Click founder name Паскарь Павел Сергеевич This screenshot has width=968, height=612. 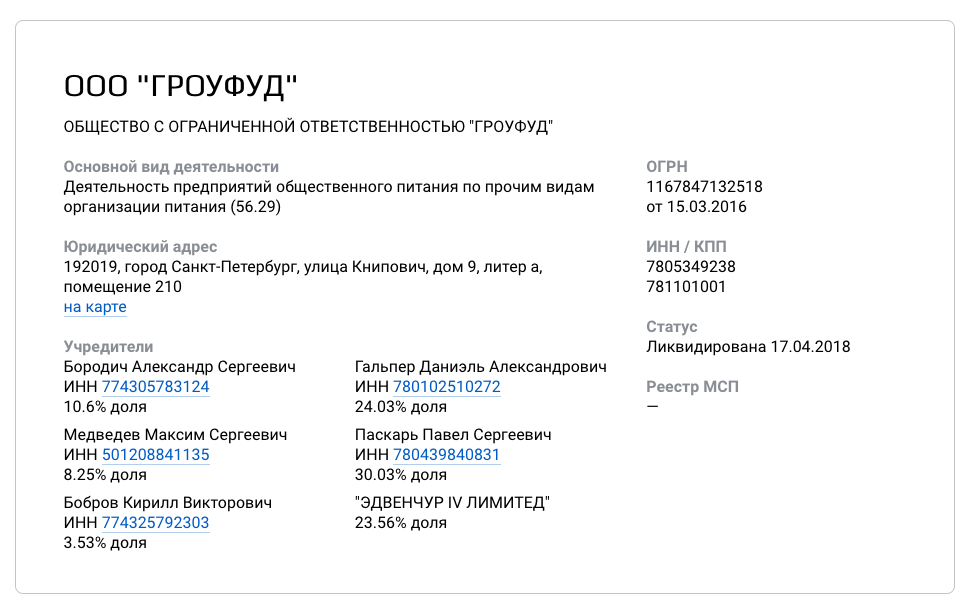[x=453, y=435]
